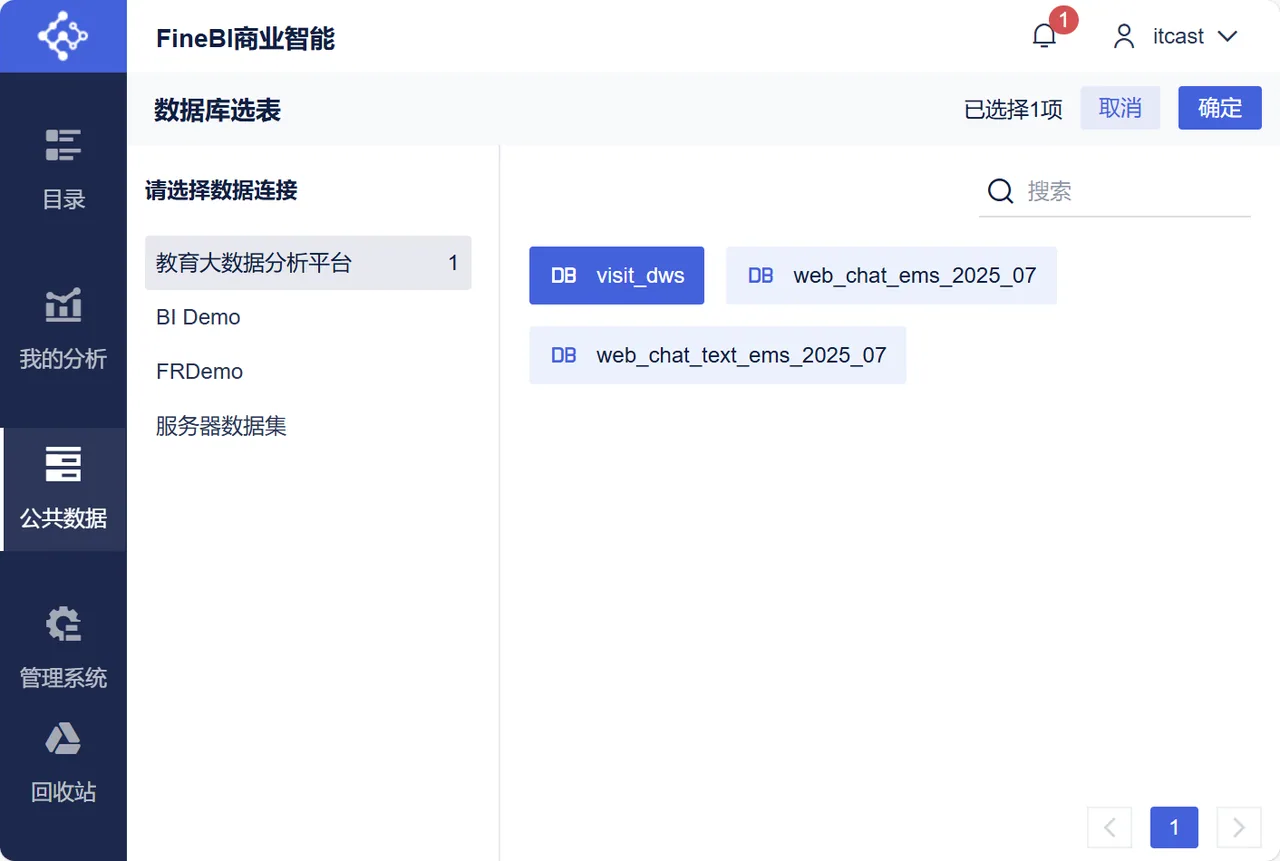Click the 取消 cancel button
The width and height of the screenshot is (1280, 861).
click(x=1120, y=108)
